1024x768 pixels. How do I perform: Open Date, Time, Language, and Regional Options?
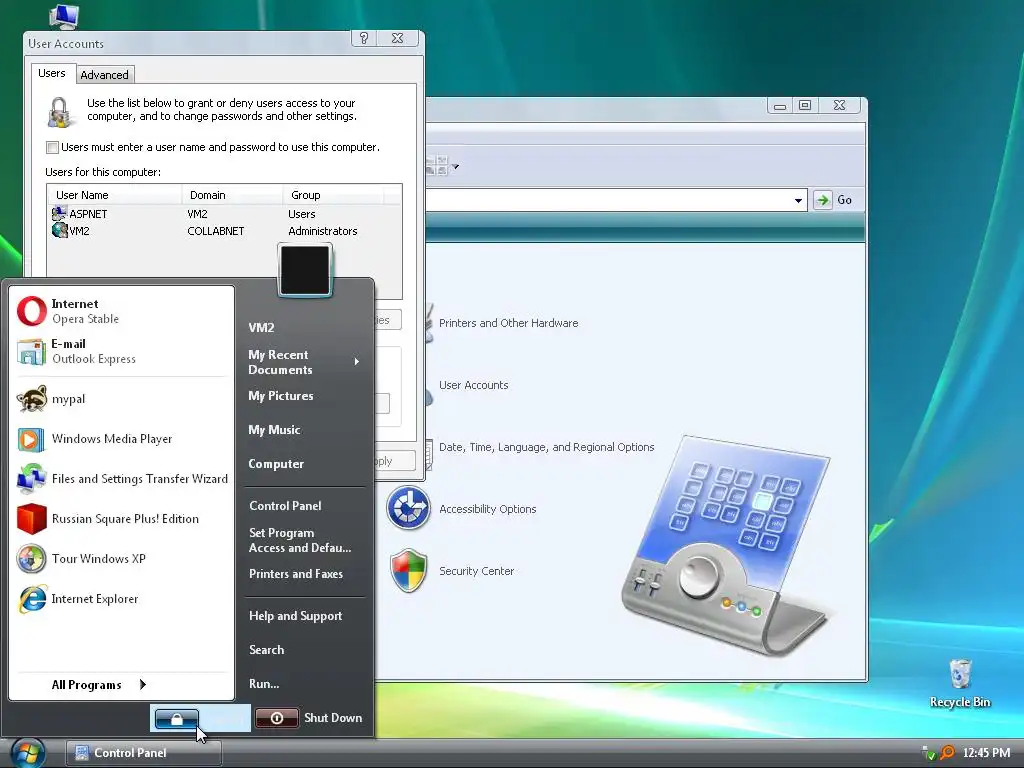point(547,447)
